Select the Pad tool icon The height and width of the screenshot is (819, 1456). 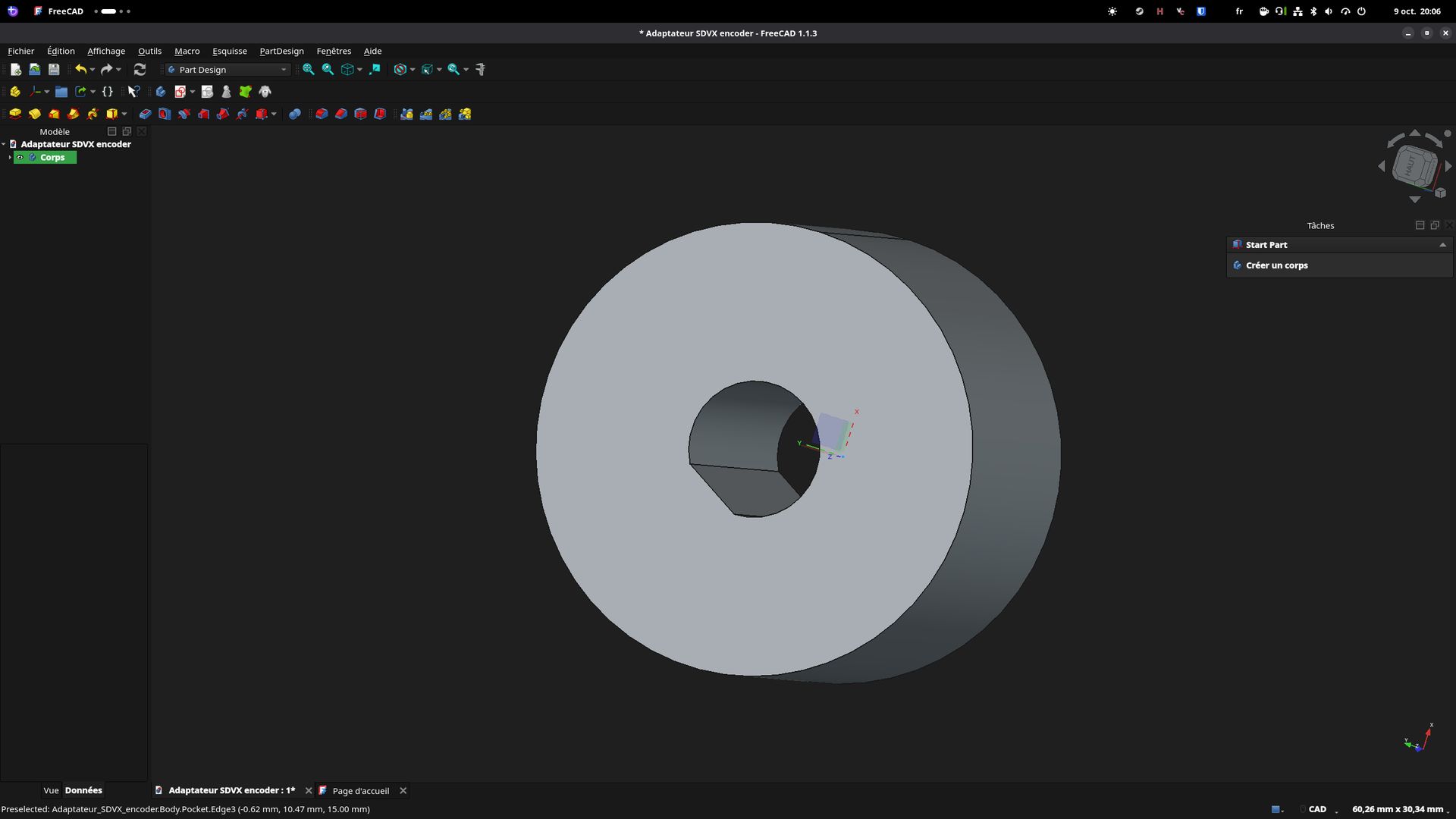[15, 114]
